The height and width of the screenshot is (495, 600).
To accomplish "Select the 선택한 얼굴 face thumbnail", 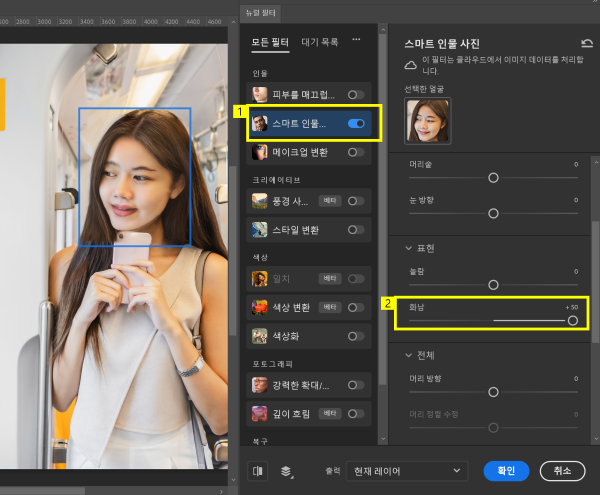I will (x=427, y=121).
